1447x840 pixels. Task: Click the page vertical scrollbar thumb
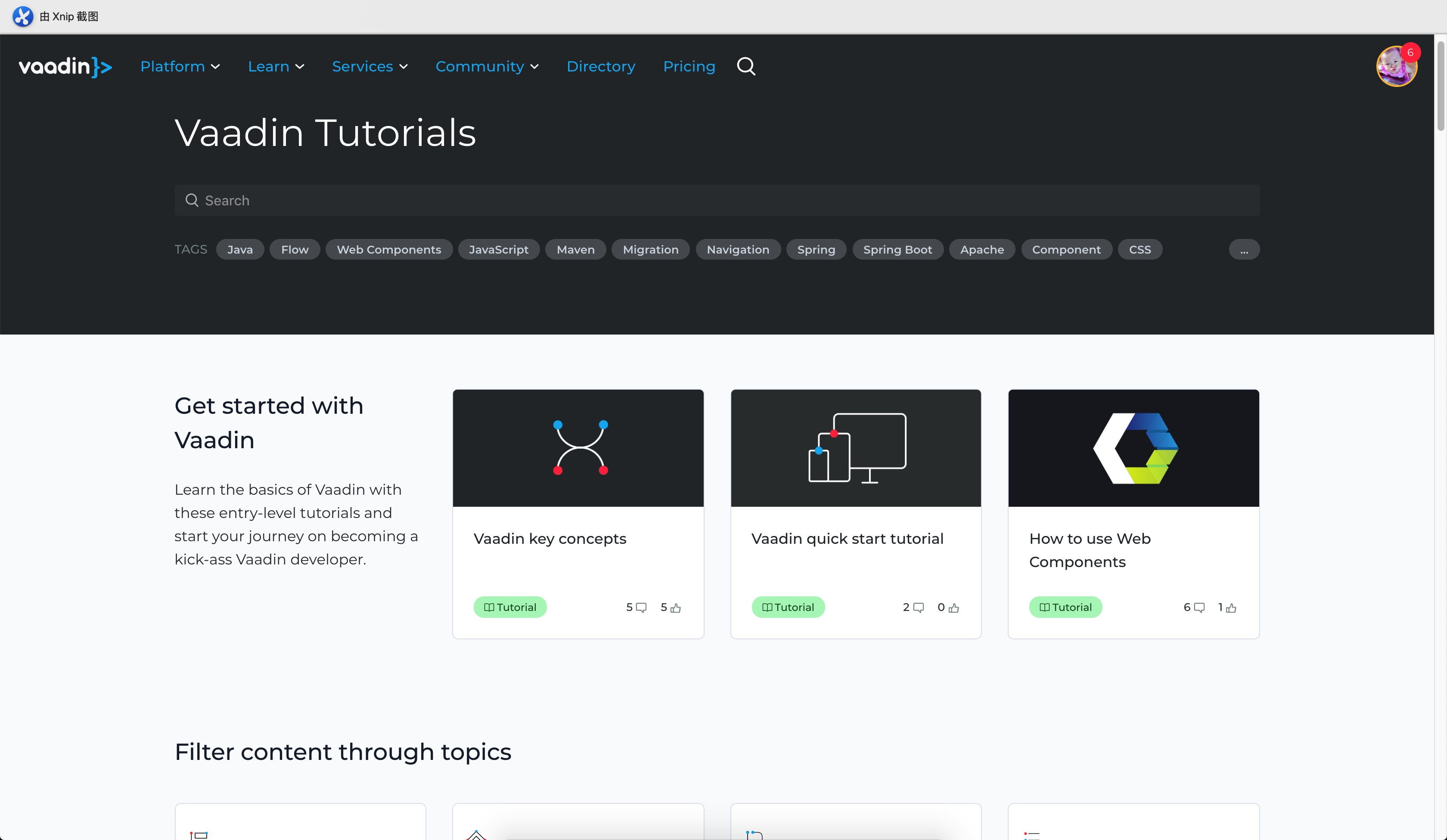(1441, 86)
